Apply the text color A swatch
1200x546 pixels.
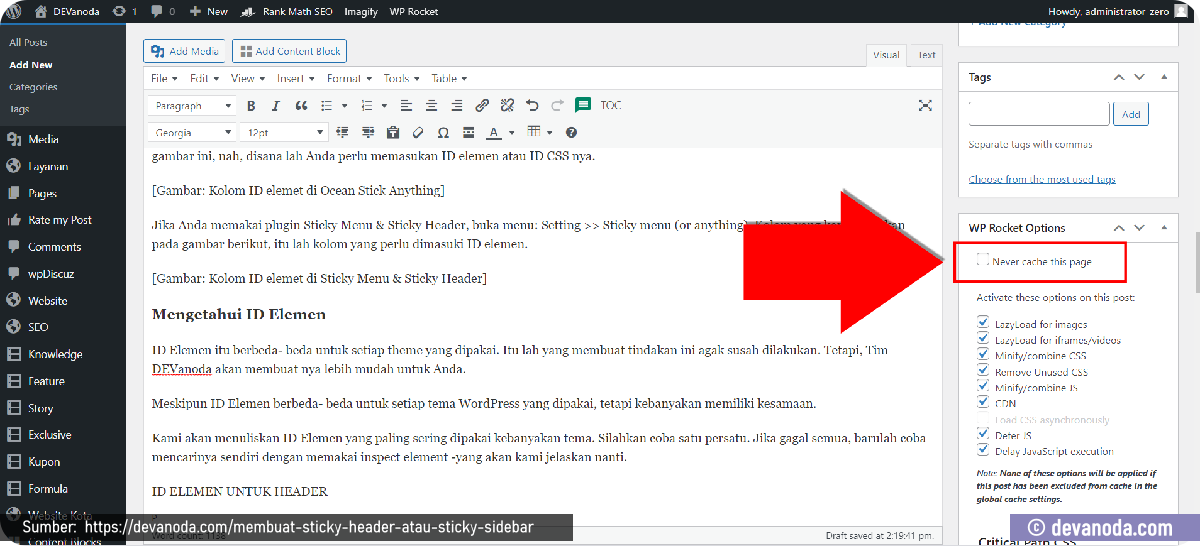tap(494, 132)
